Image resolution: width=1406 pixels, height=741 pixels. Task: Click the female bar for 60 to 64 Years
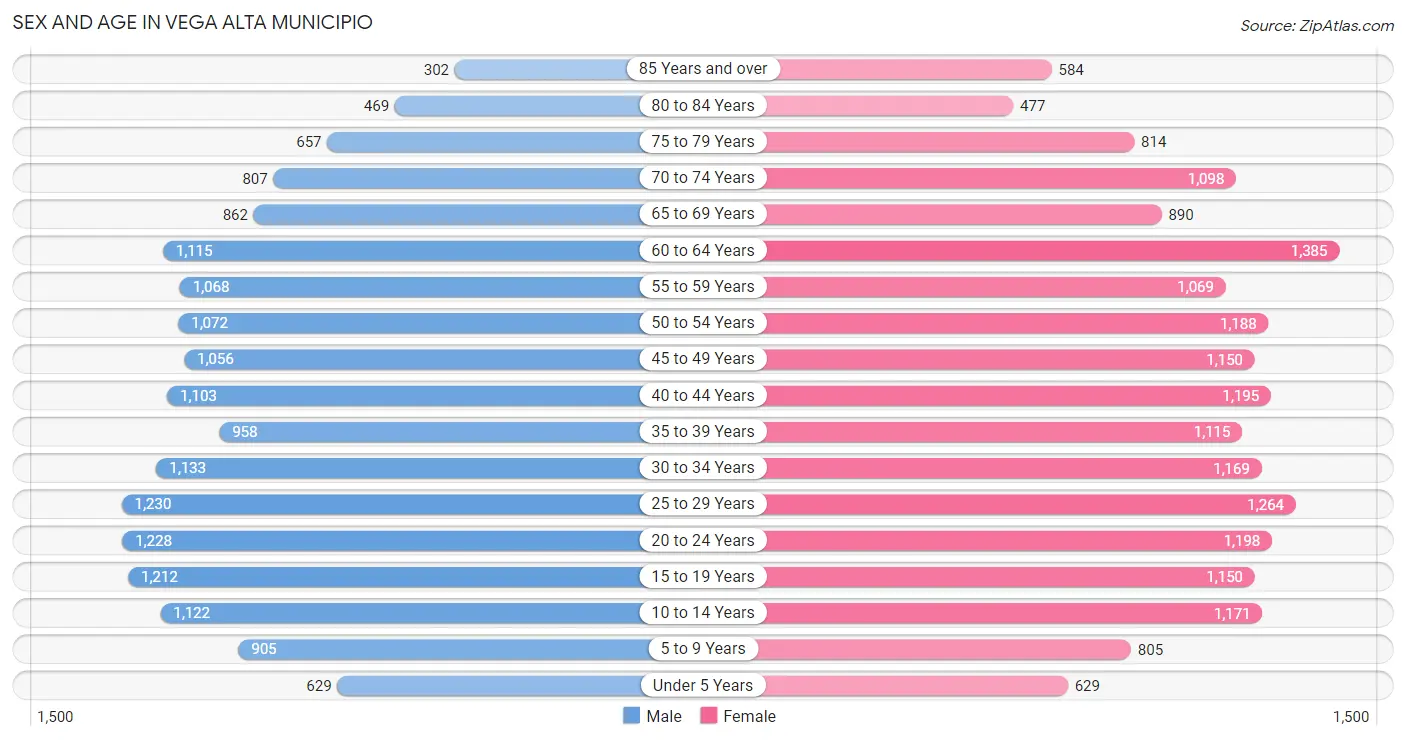tap(1052, 251)
